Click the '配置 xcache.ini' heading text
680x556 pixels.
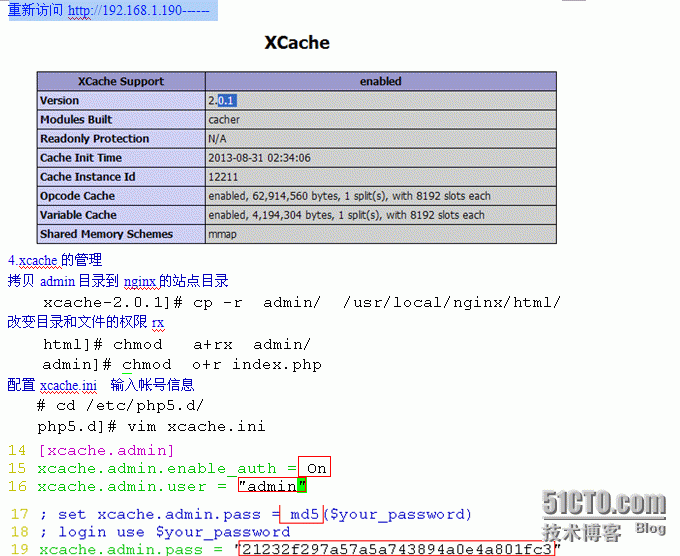coord(52,385)
